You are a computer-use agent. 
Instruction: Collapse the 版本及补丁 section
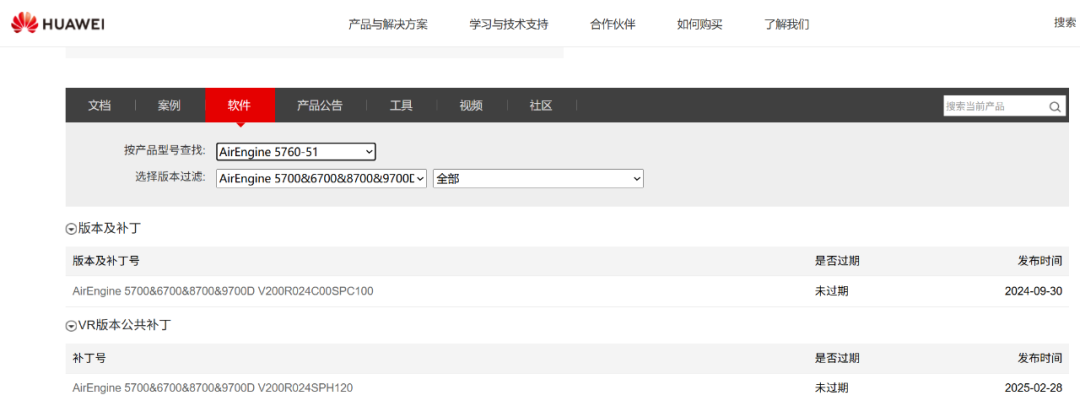[71, 229]
